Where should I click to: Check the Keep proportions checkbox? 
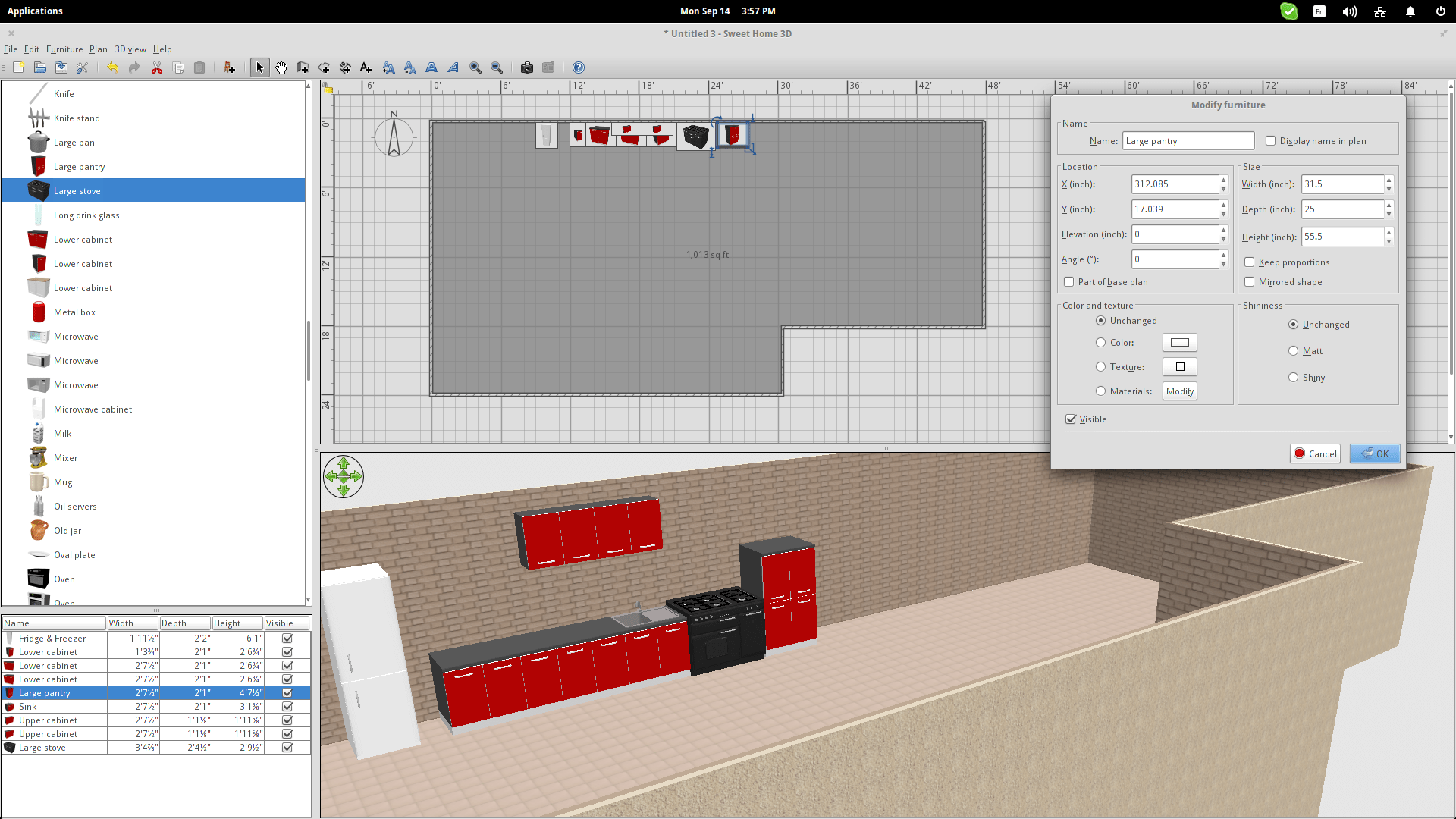point(1250,262)
